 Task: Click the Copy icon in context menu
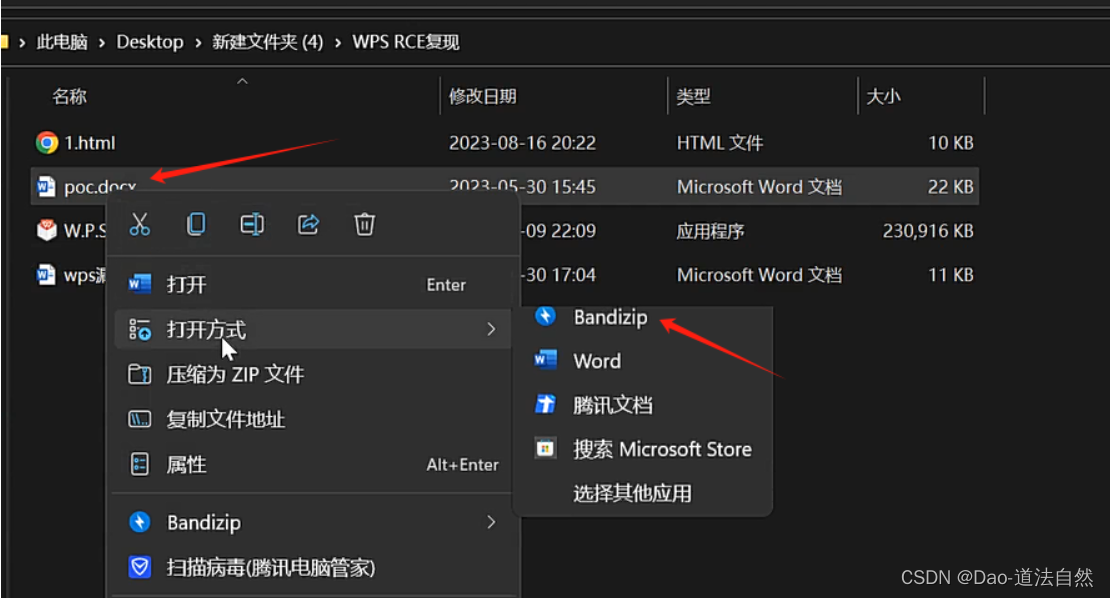(x=196, y=224)
